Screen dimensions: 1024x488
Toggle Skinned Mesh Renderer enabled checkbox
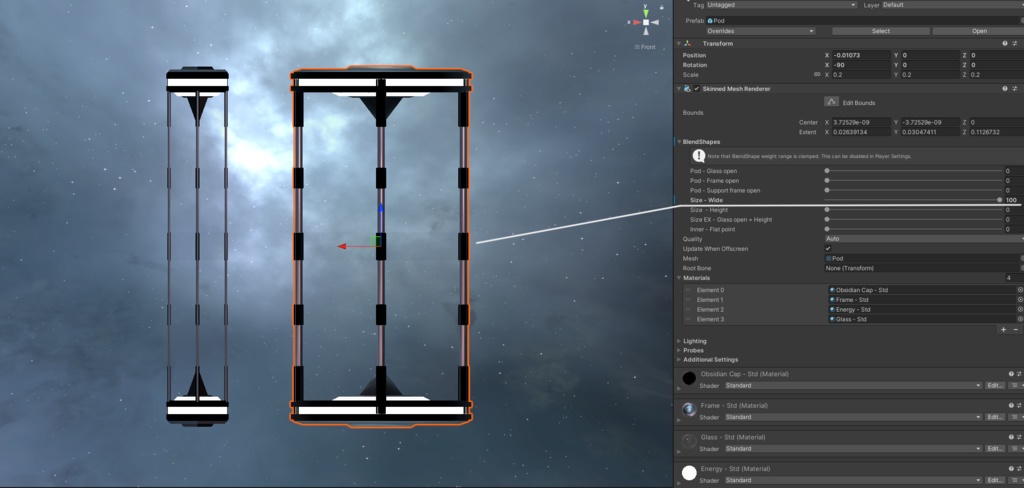[697, 89]
